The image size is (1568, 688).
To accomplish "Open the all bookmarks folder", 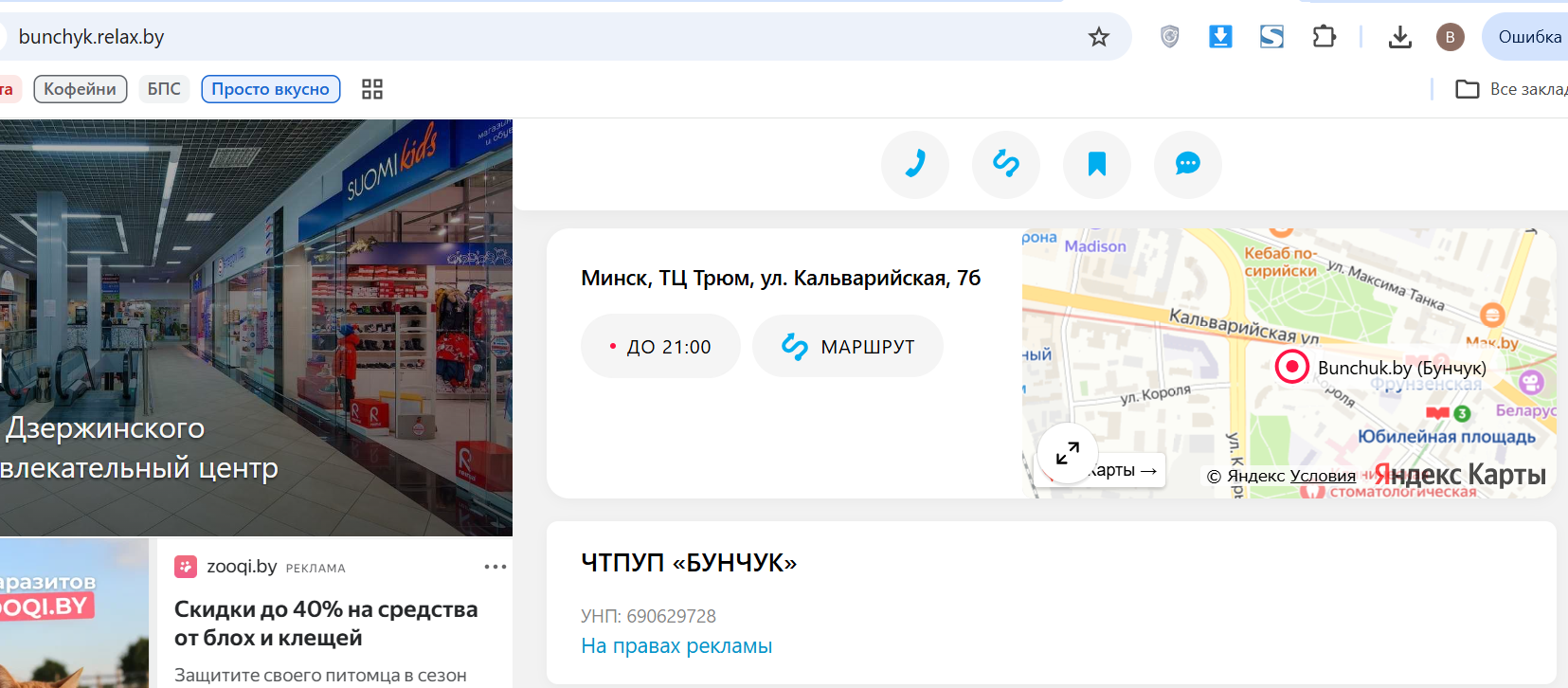I will [x=1512, y=89].
